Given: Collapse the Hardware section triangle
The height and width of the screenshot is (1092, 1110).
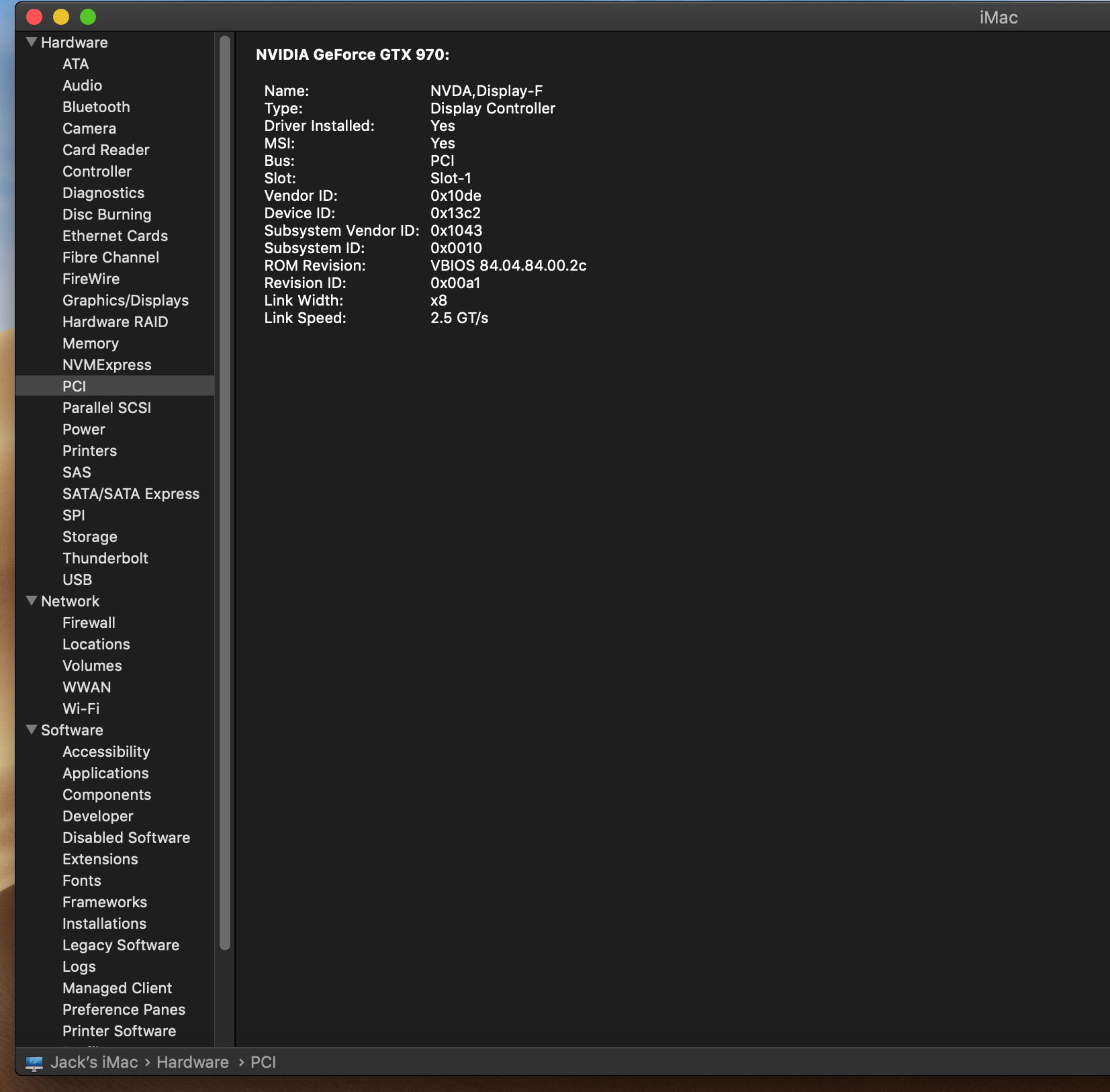Looking at the screenshot, I should (31, 42).
